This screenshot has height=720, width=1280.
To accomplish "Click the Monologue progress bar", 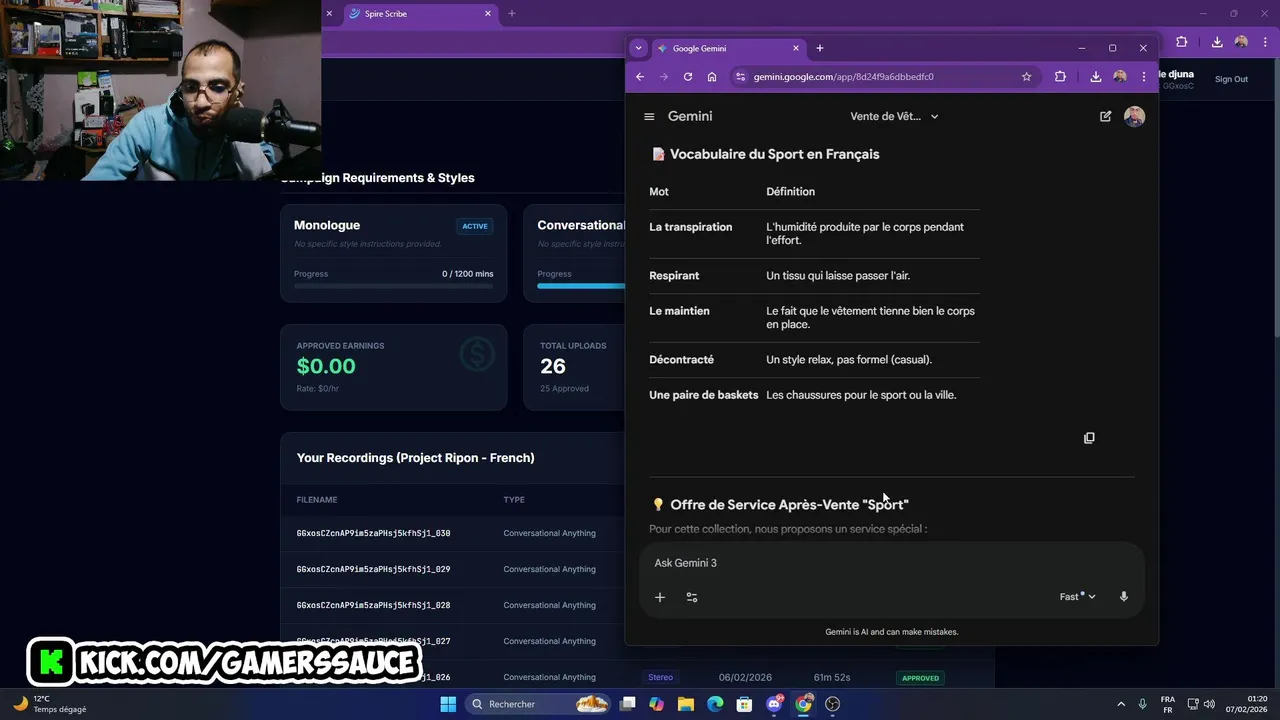I will [x=393, y=286].
